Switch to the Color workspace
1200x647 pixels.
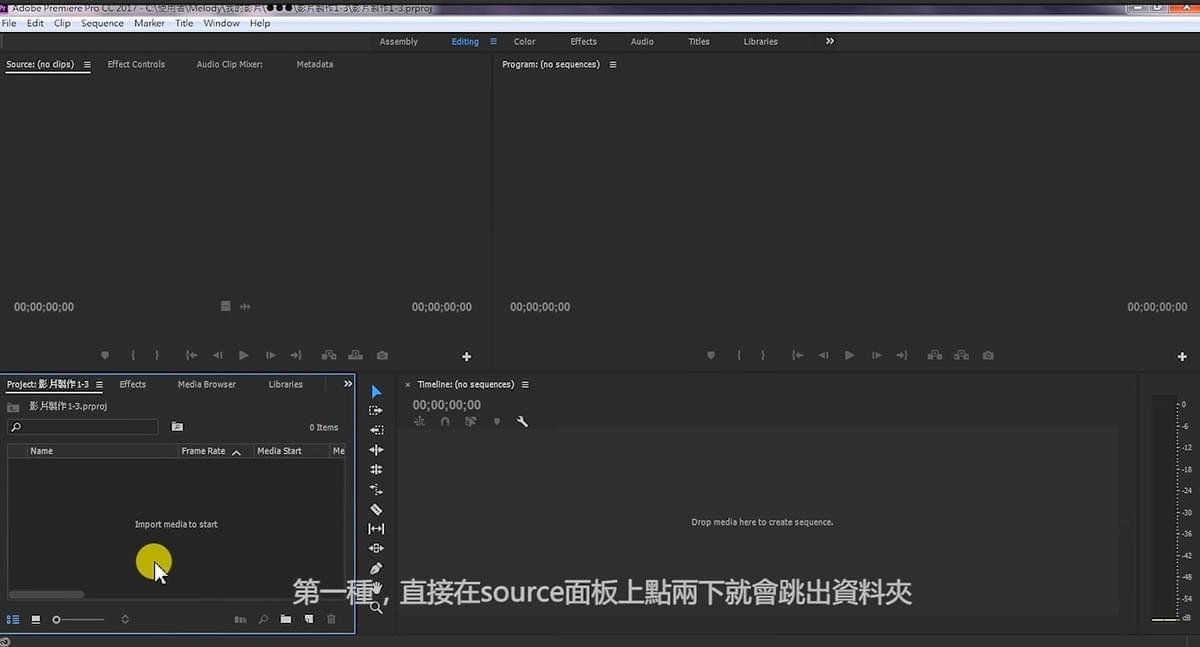pos(525,42)
